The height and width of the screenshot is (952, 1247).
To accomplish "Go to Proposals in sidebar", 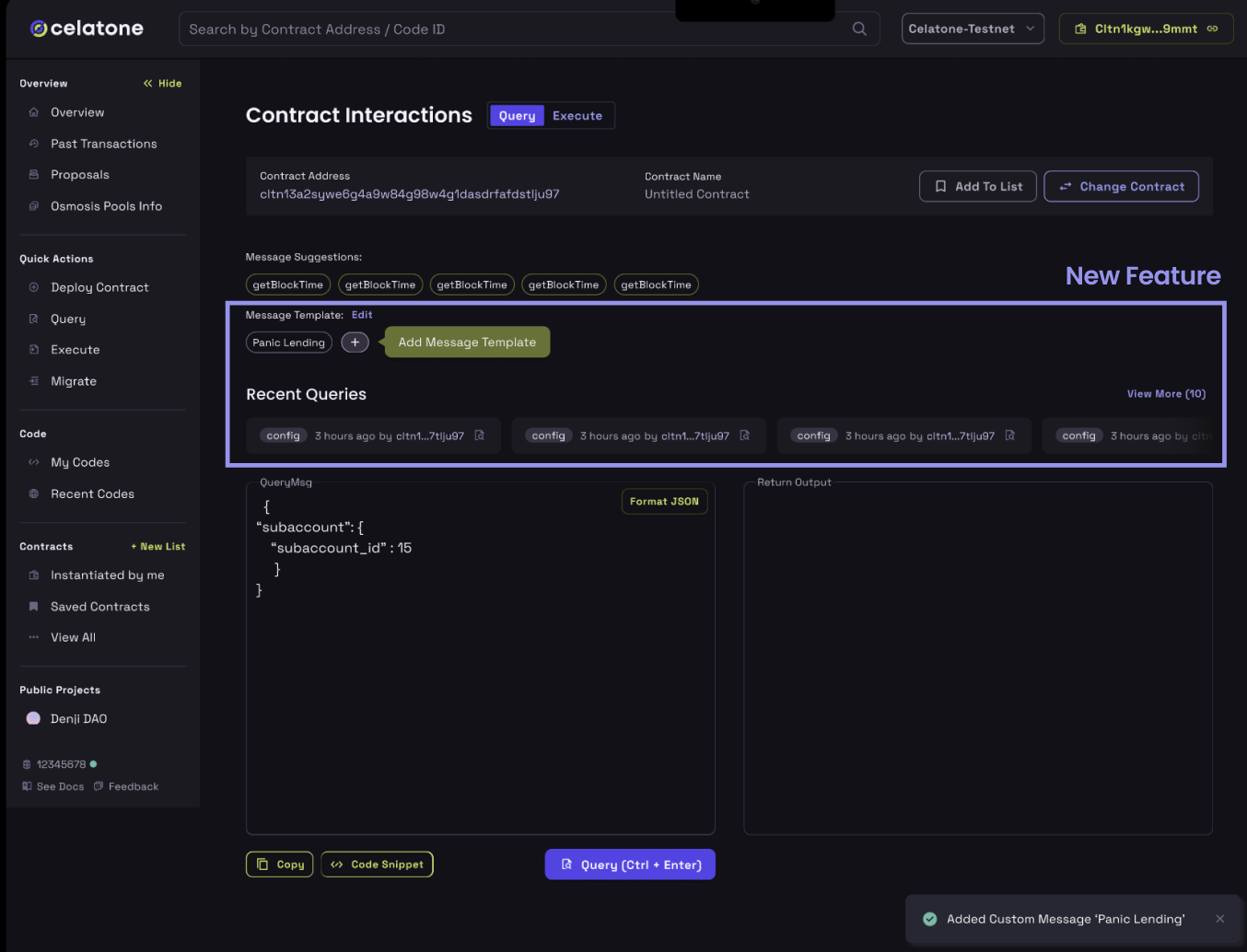I will pyautogui.click(x=79, y=175).
